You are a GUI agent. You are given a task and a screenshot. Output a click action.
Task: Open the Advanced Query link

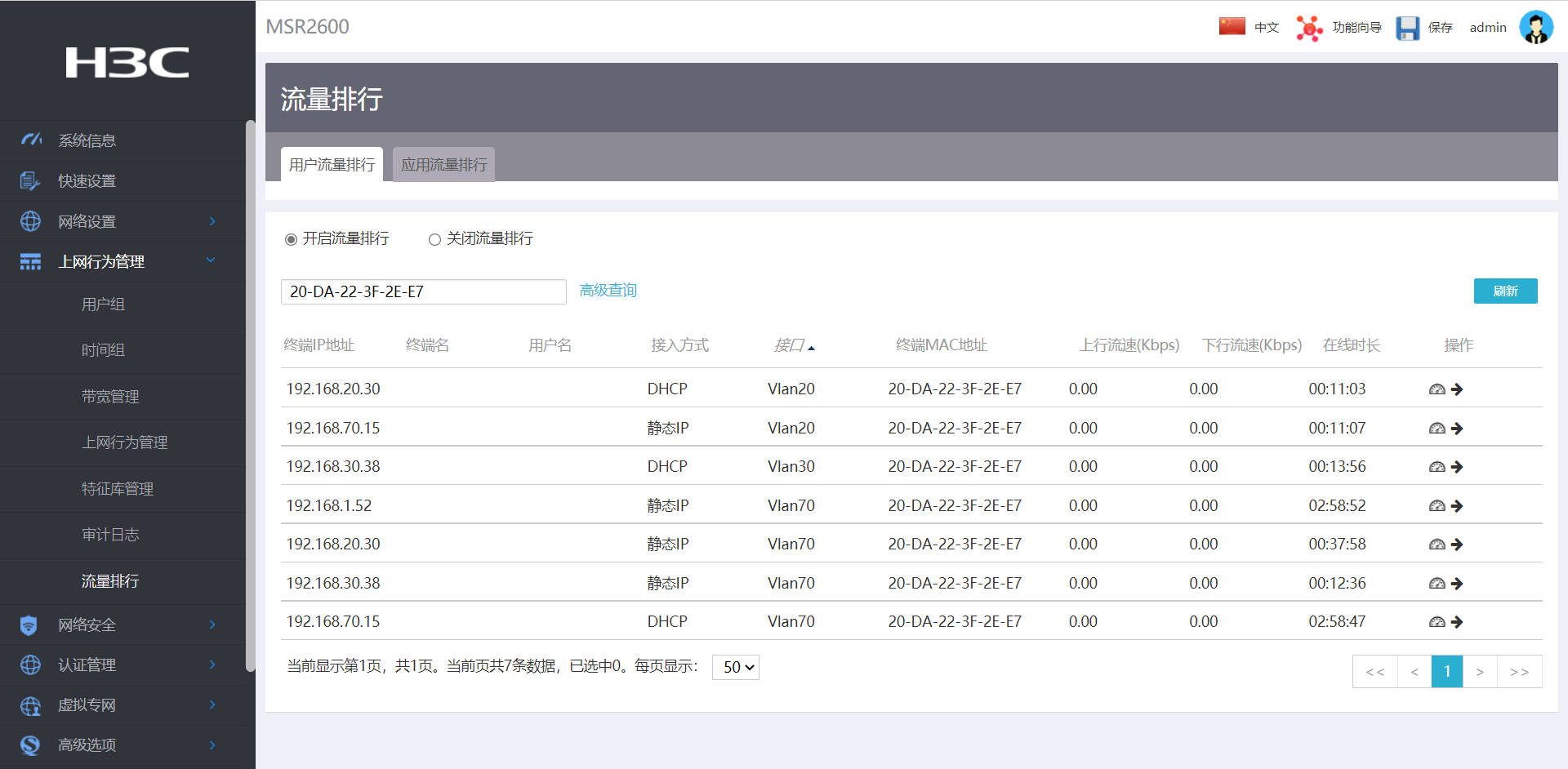(608, 291)
